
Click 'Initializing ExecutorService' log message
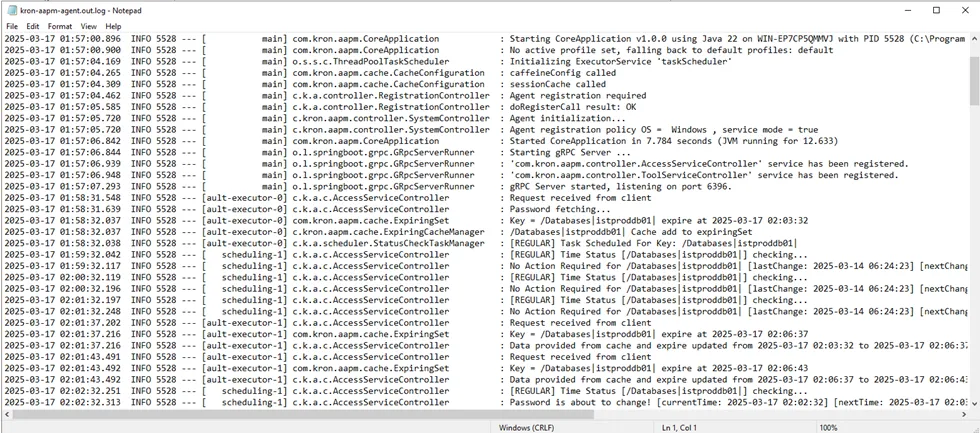(x=622, y=61)
